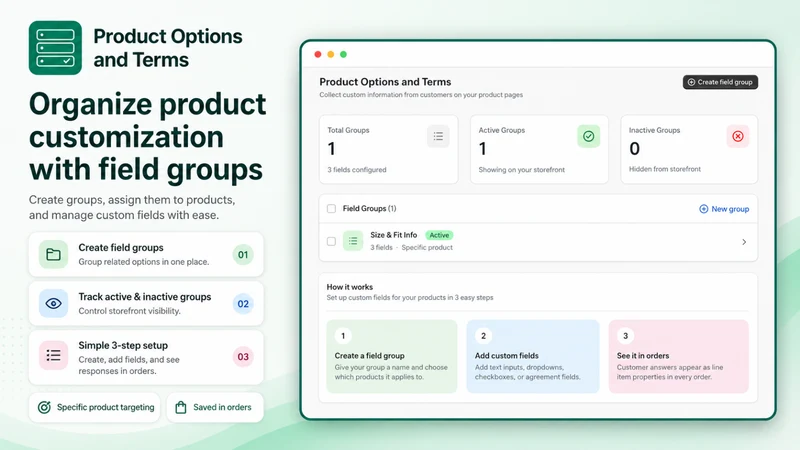Click the green checkmark icon in Active Groups card
800x450 pixels.
(x=588, y=136)
